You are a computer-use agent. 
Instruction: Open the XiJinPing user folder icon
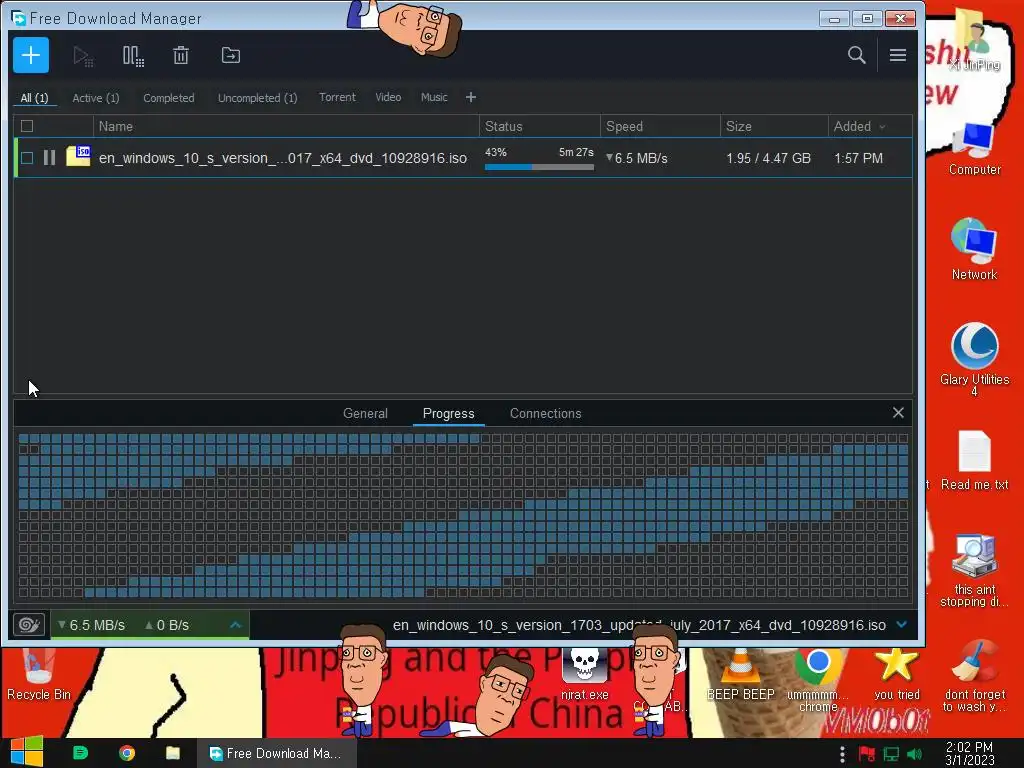pyautogui.click(x=974, y=39)
